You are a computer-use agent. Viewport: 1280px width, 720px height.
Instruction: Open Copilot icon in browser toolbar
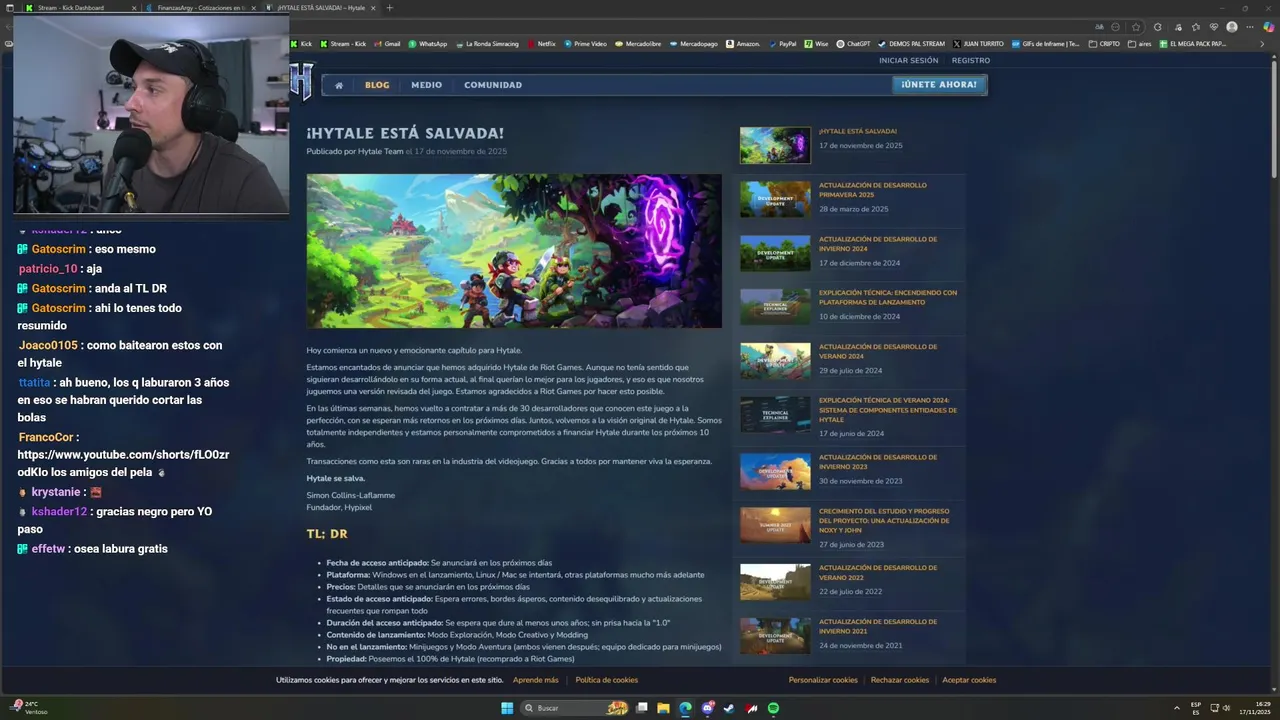click(x=1268, y=27)
